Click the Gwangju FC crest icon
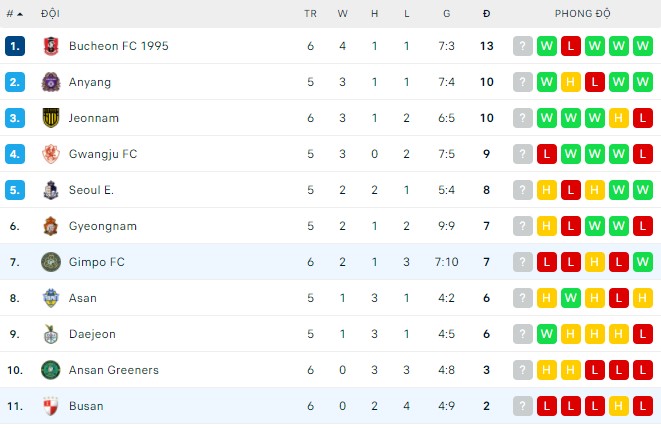The height and width of the screenshot is (430, 661). [x=51, y=154]
